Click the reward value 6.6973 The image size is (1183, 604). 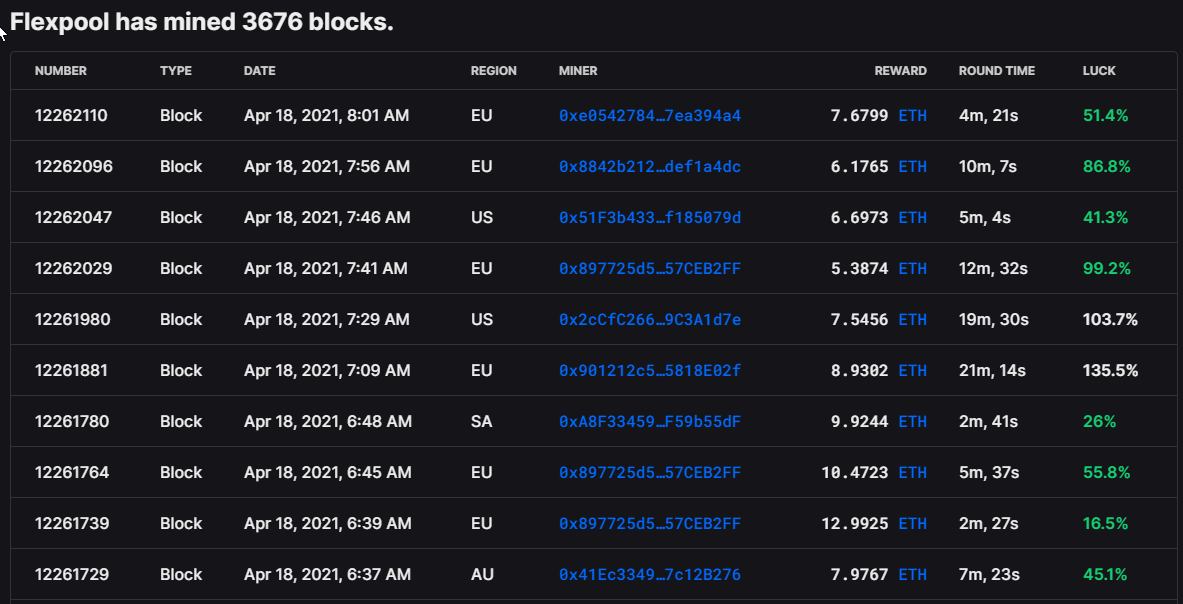click(859, 218)
